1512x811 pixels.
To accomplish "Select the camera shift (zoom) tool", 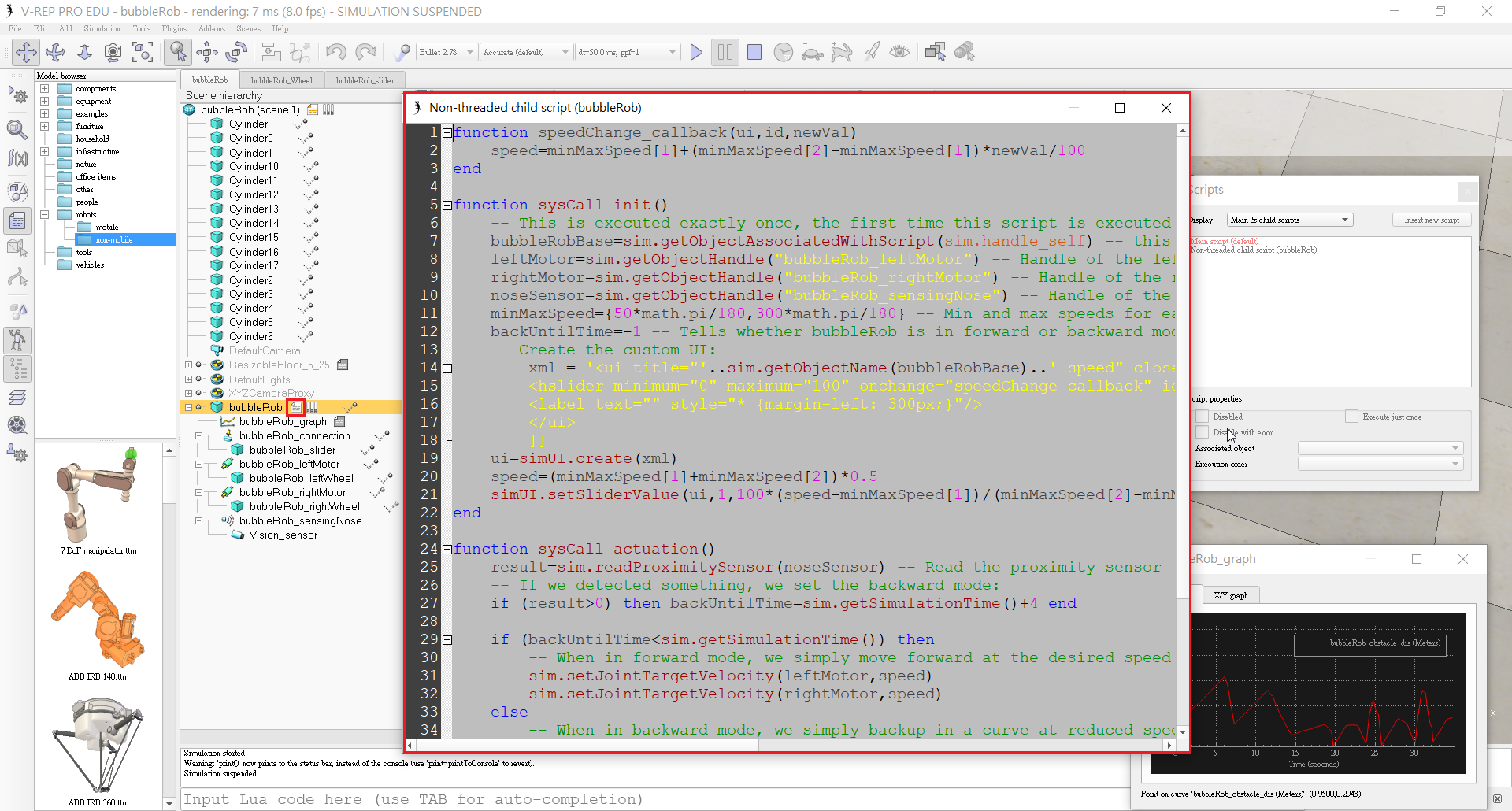I will [x=84, y=52].
